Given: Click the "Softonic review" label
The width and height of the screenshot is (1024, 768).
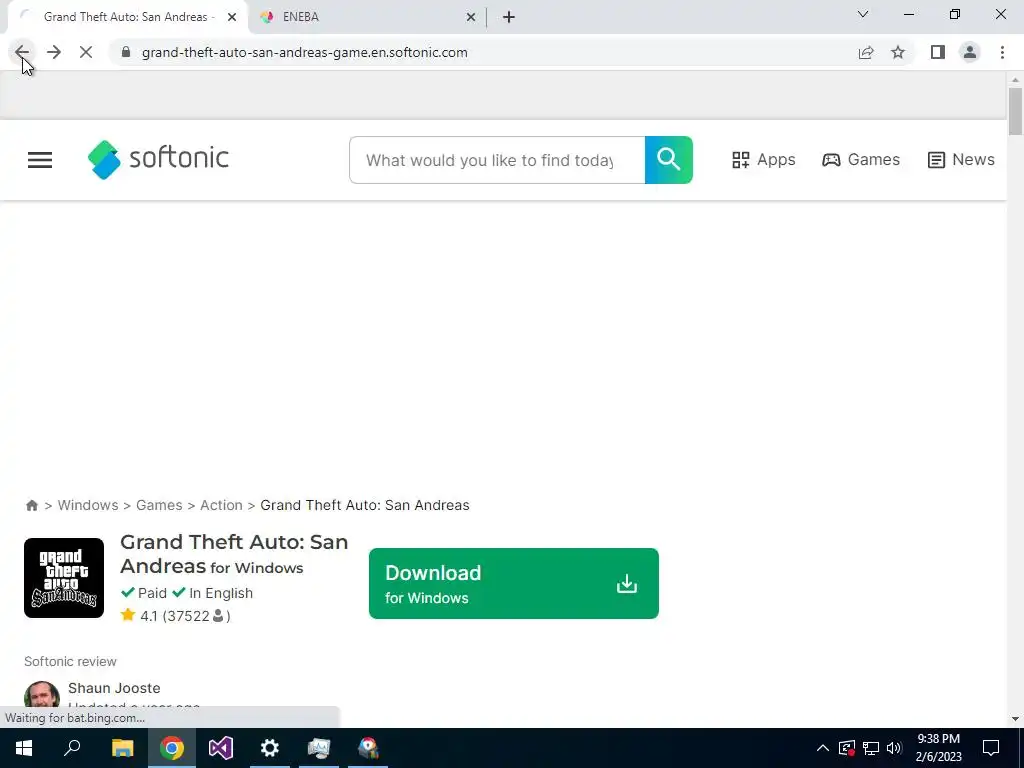Looking at the screenshot, I should [71, 662].
